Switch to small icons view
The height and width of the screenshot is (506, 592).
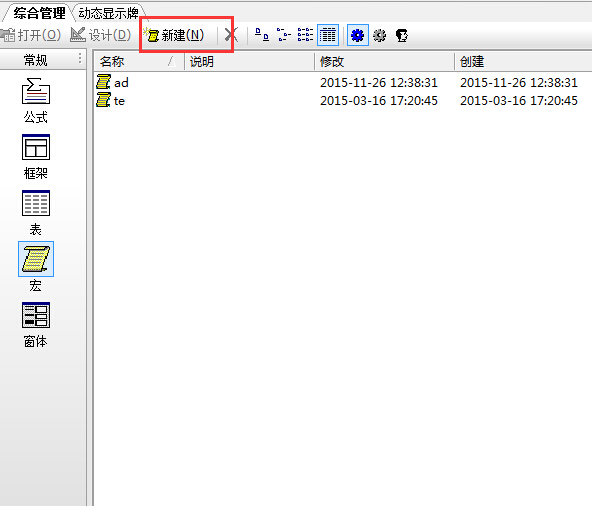283,35
